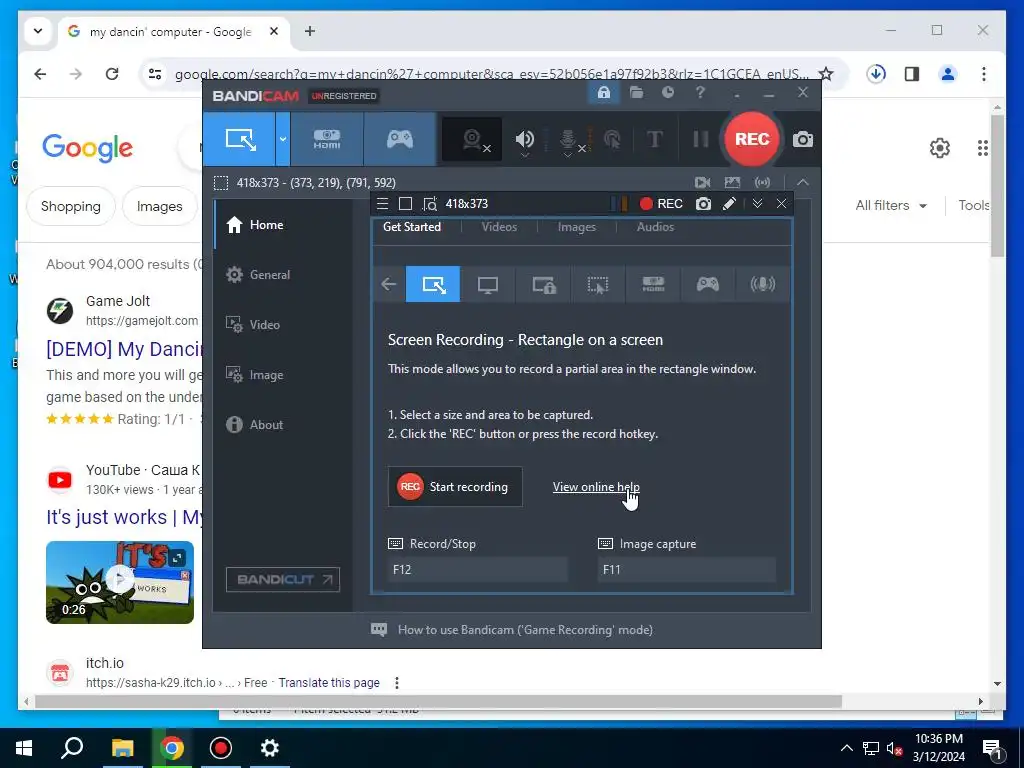The height and width of the screenshot is (768, 1024).
Task: Open Video settings in Bandicam sidebar
Action: pyautogui.click(x=283, y=325)
